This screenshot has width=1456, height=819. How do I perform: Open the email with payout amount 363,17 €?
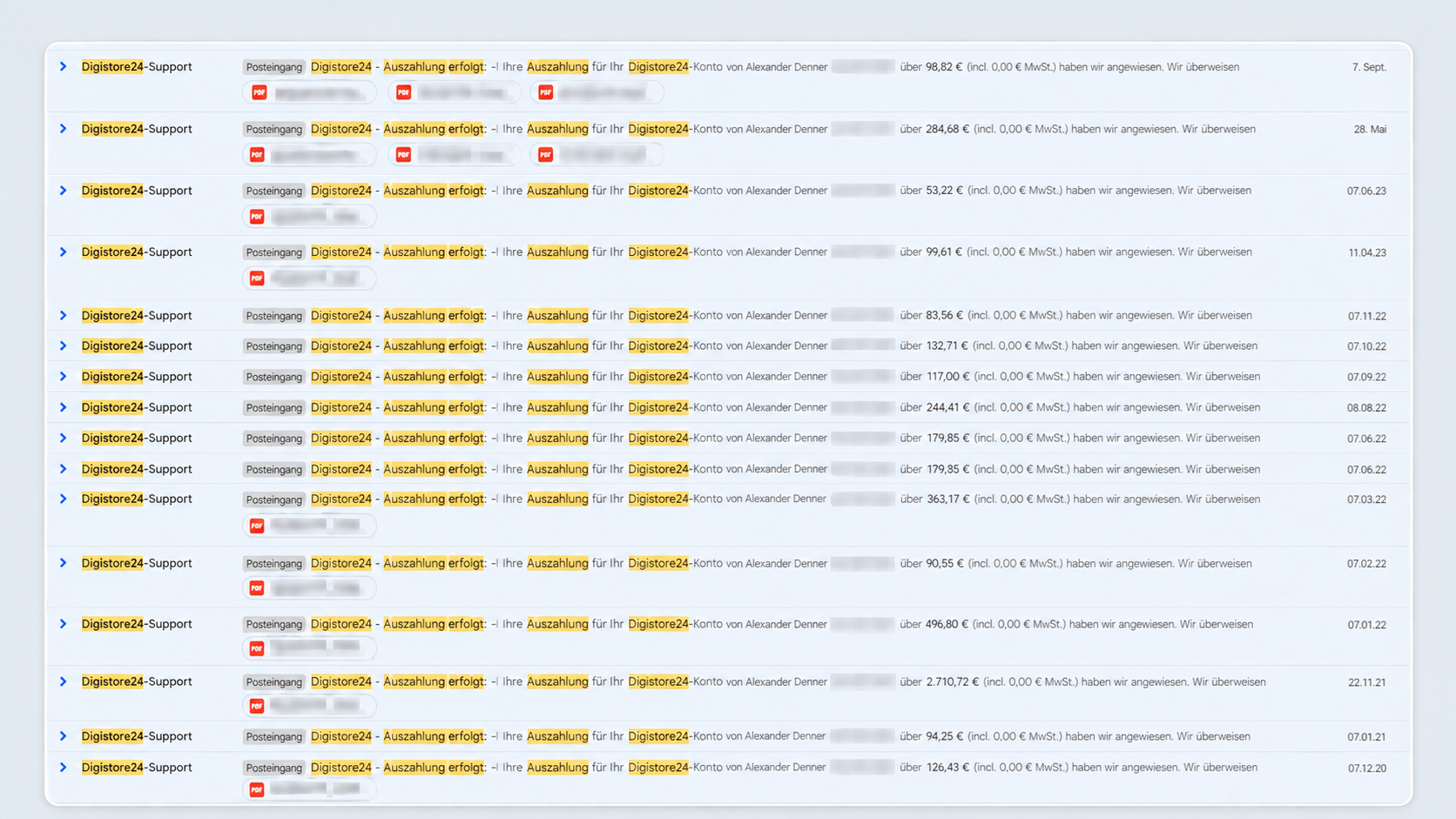point(728,514)
